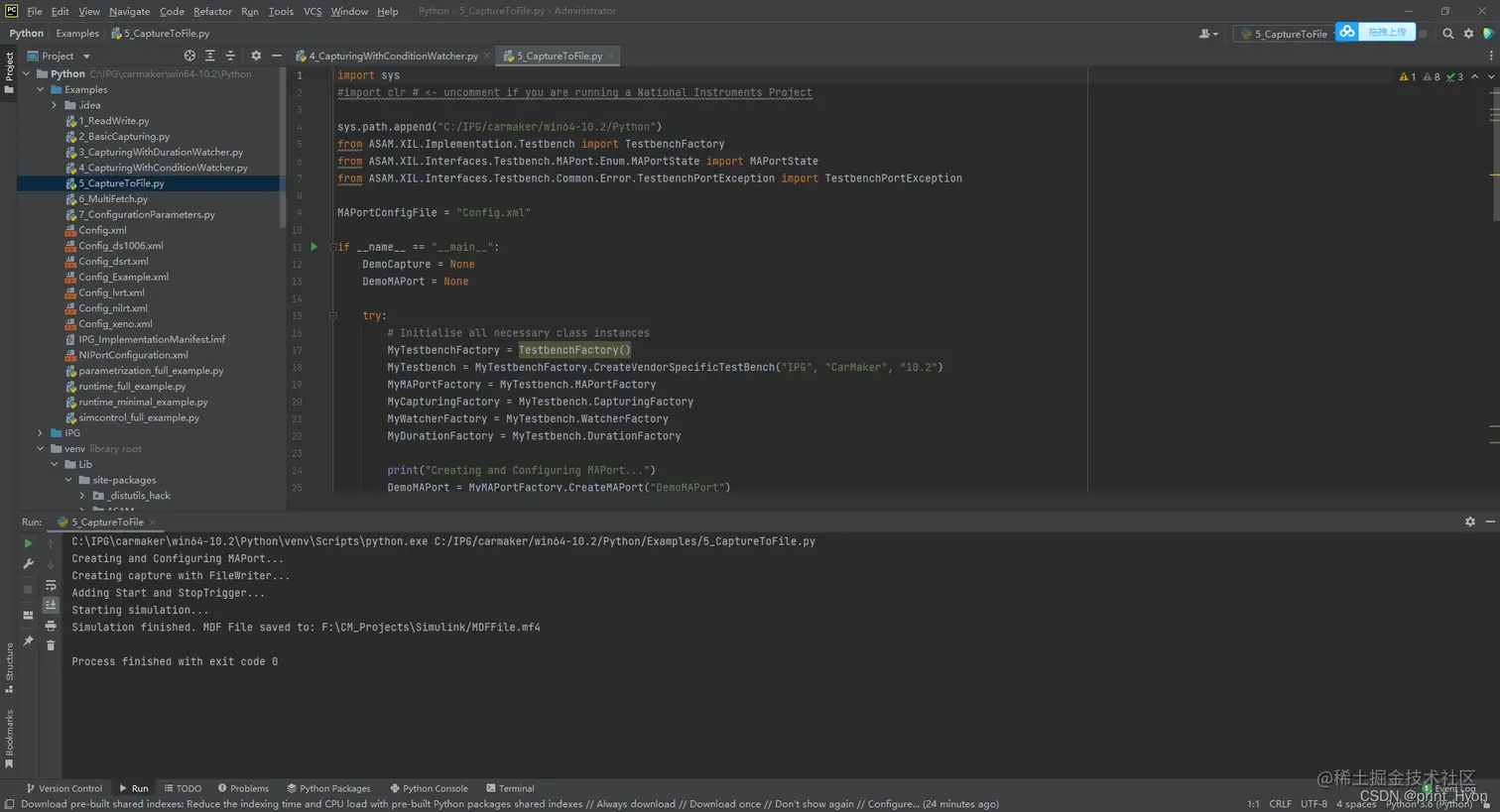Open the Version Control tool window
Image resolution: width=1500 pixels, height=812 pixels.
point(63,788)
